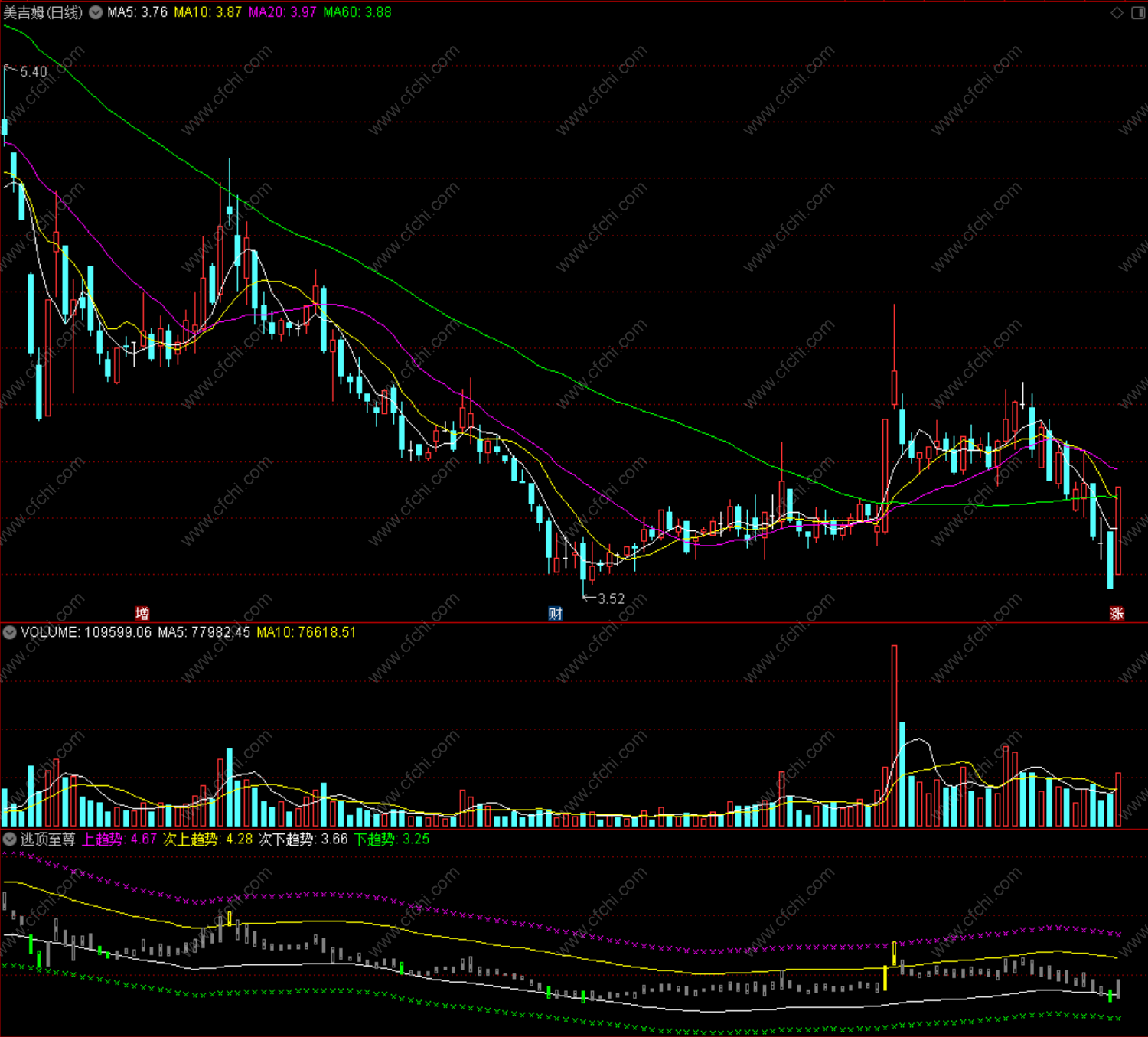
Task: Click the diamond icon at chart top-right
Action: click(x=1117, y=12)
